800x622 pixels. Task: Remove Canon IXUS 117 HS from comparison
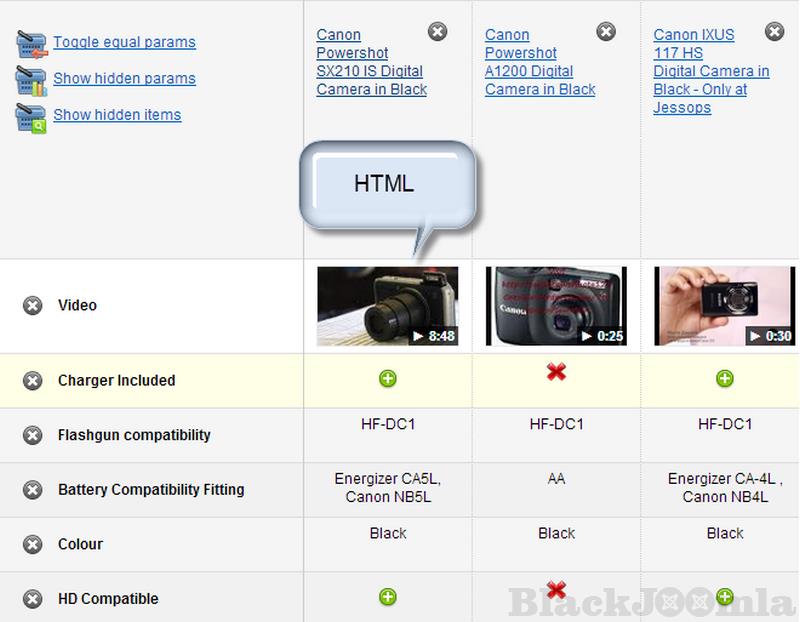coord(775,32)
